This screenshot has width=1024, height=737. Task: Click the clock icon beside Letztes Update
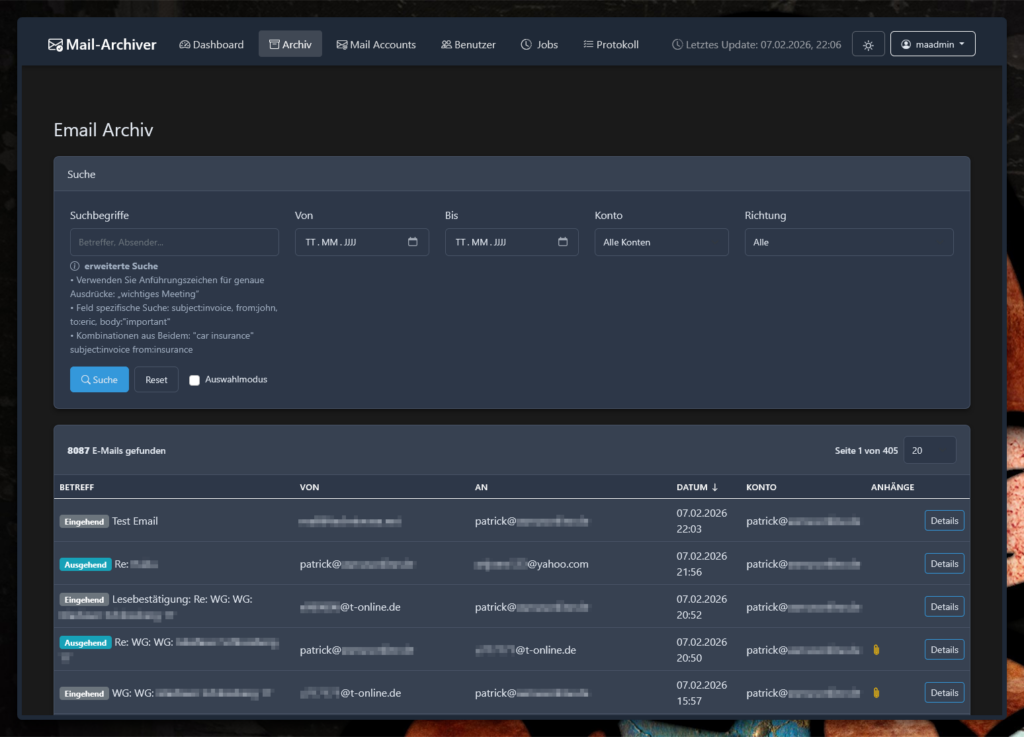tap(677, 45)
